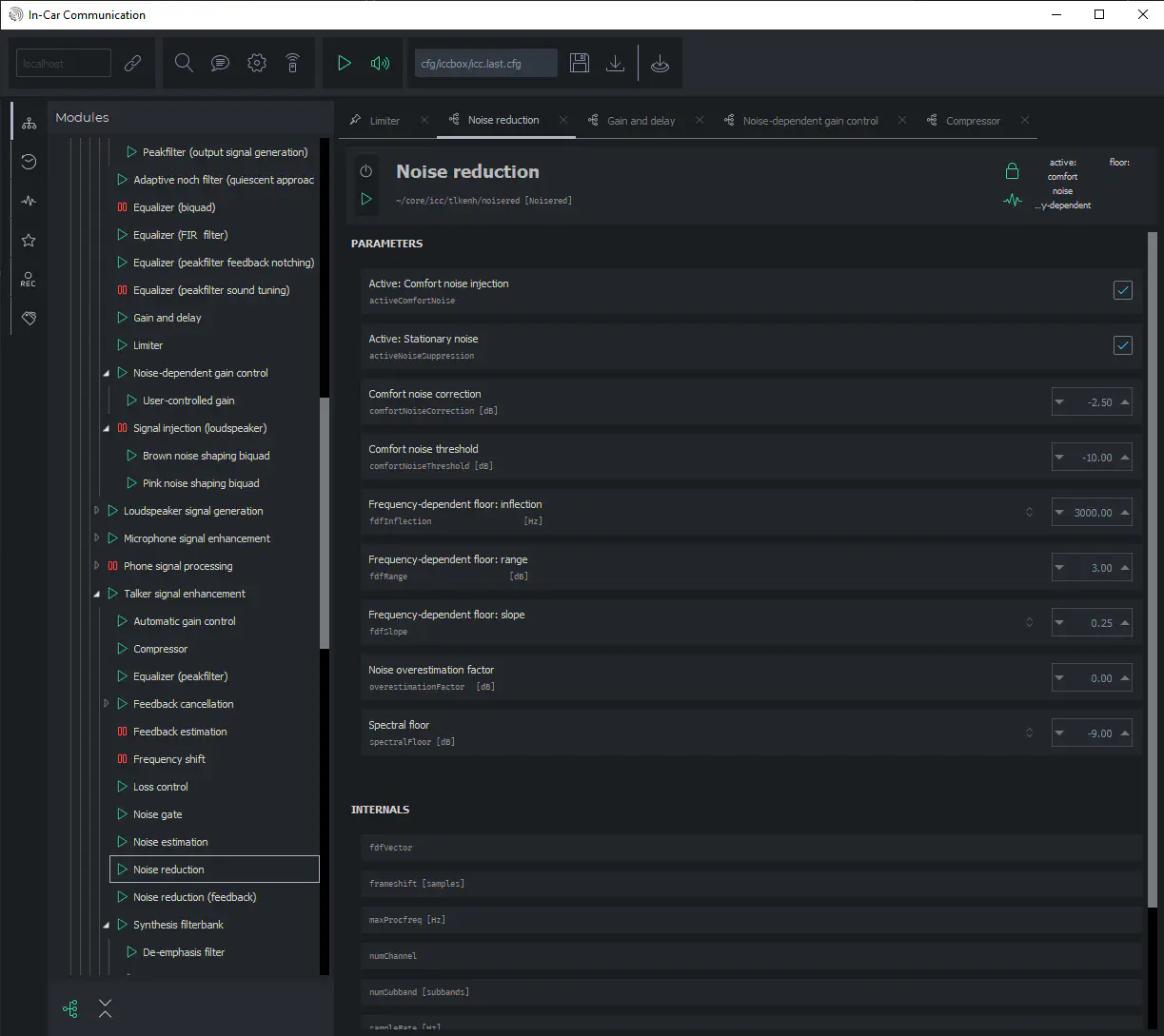The width and height of the screenshot is (1164, 1036).
Task: Start processing with the toolbar play button
Action: point(344,64)
